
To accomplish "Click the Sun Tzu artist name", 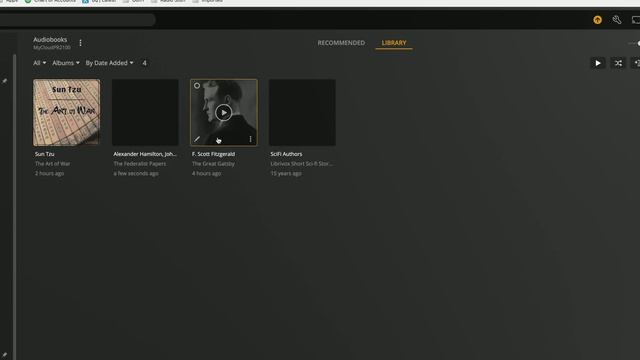I will click(x=44, y=154).
